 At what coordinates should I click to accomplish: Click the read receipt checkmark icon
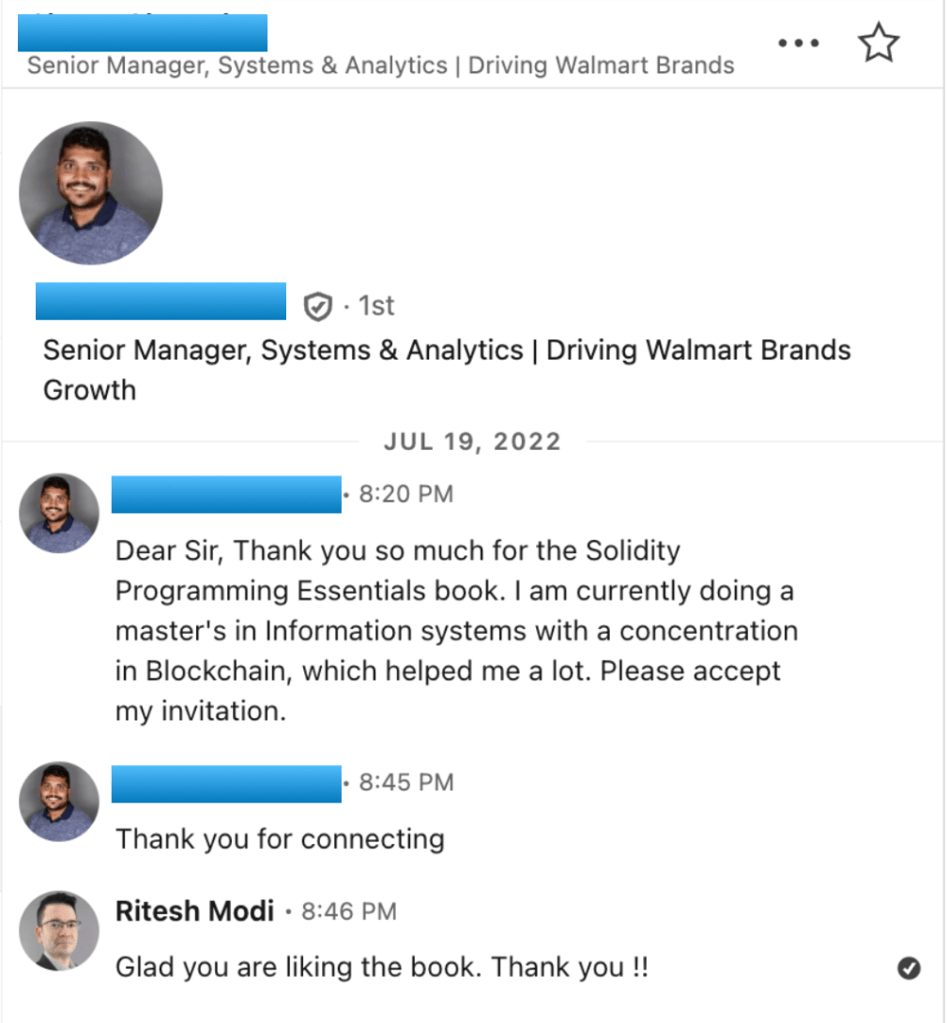click(x=908, y=967)
